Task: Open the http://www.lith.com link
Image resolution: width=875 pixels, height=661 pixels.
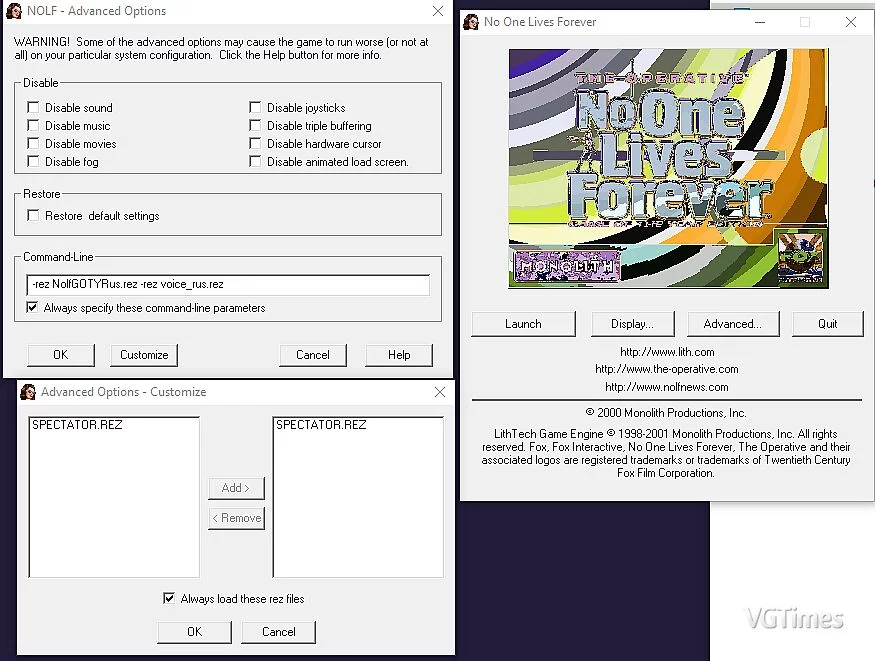Action: click(x=667, y=352)
